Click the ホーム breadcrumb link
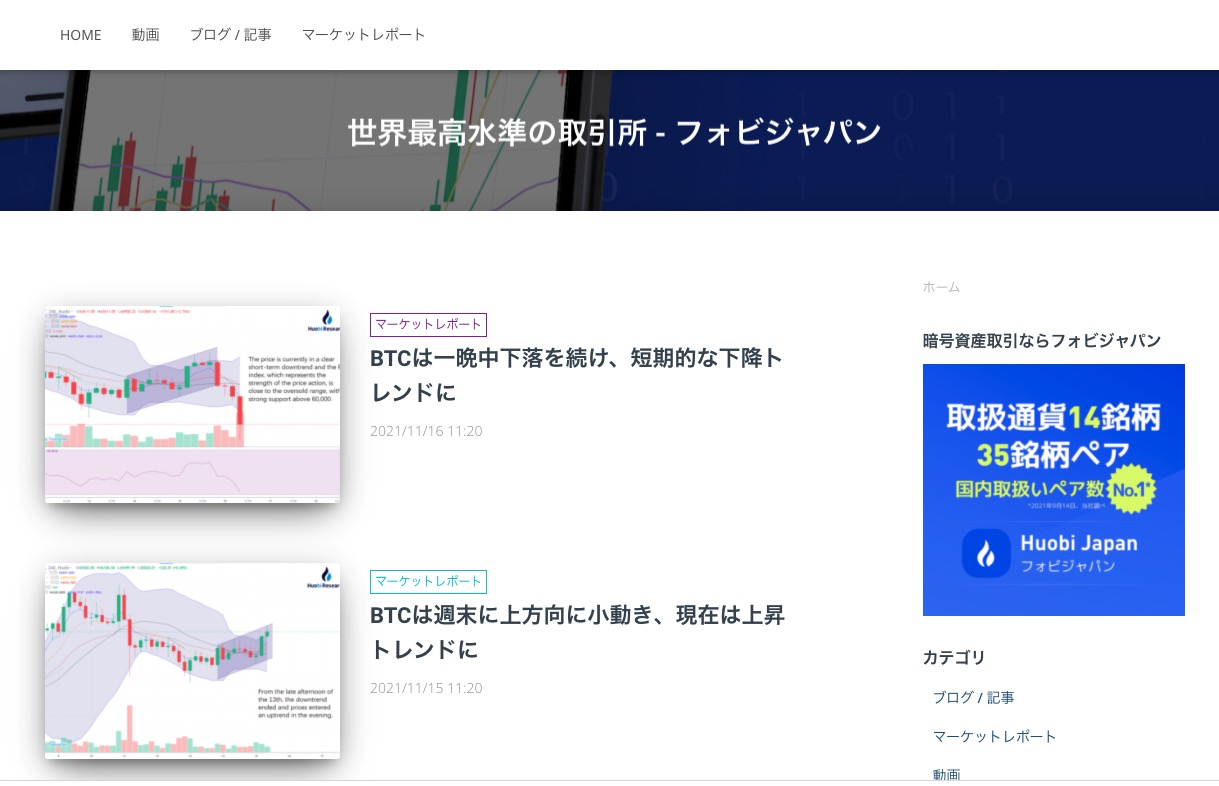The width and height of the screenshot is (1219, 786). [941, 287]
